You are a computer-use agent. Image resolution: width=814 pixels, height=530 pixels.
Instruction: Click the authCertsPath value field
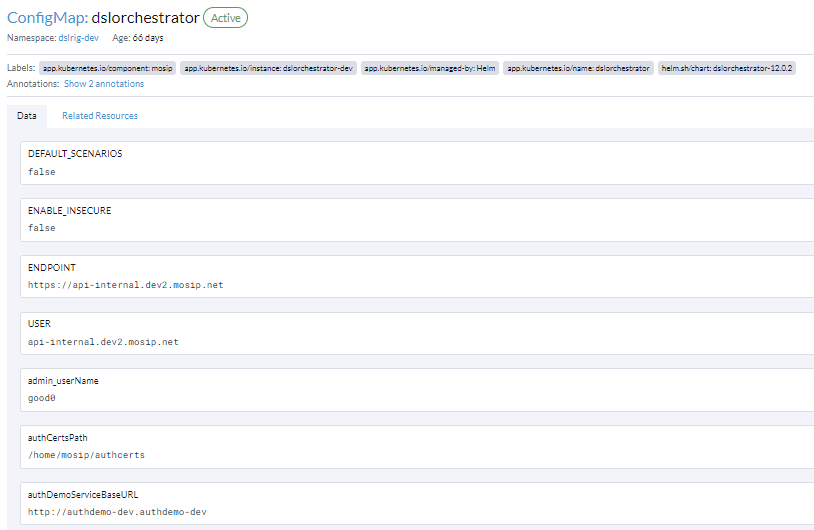87,455
